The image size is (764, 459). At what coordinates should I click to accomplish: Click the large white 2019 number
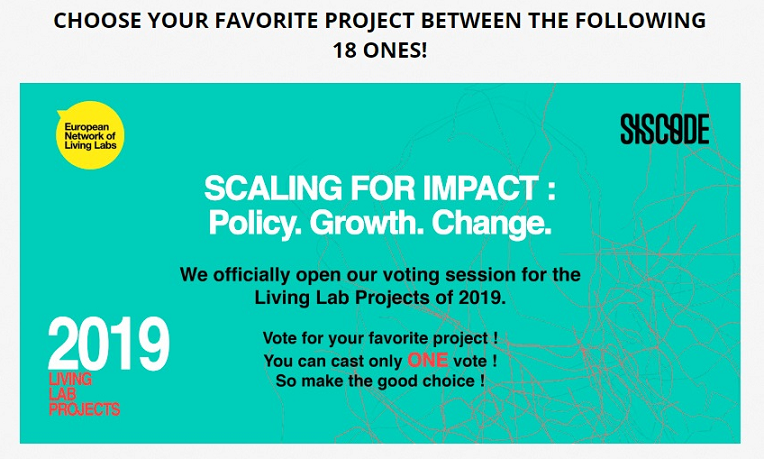109,343
